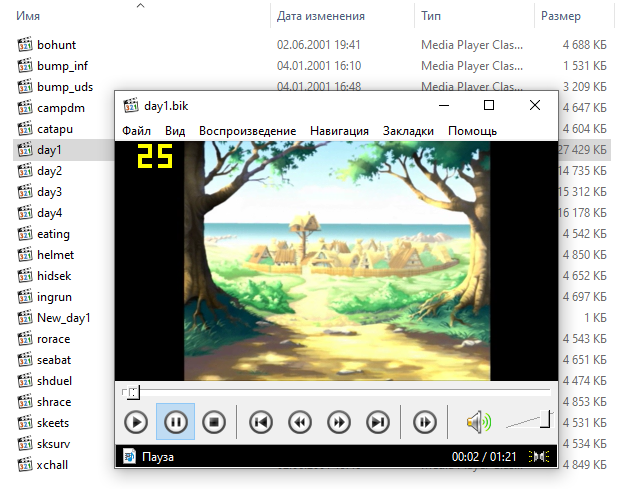Screen dimensions: 621x489
Task: Click the Media Player Clas... type of bohunt
Action: tap(472, 45)
